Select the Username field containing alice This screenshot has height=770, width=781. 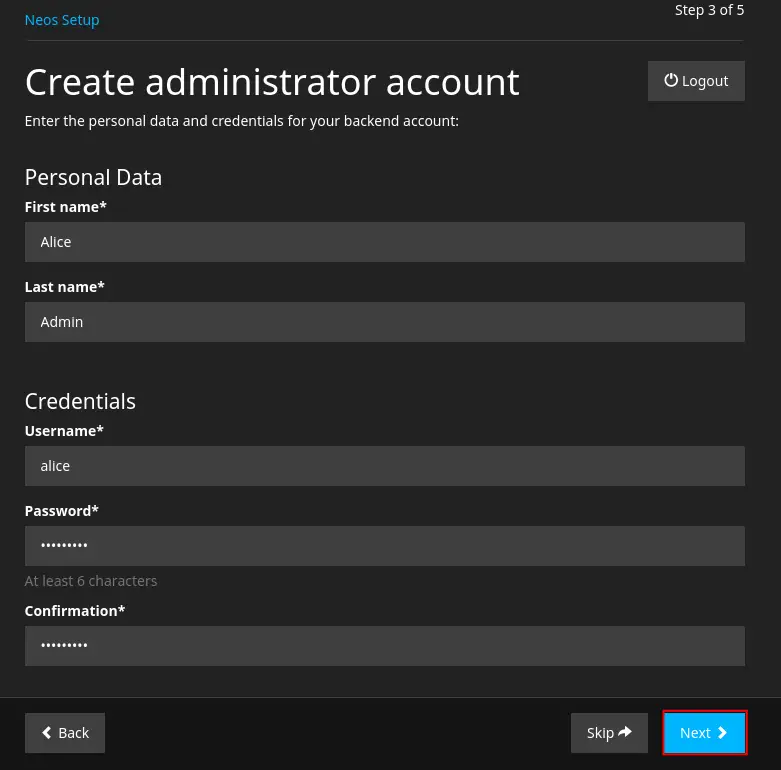[x=385, y=466]
